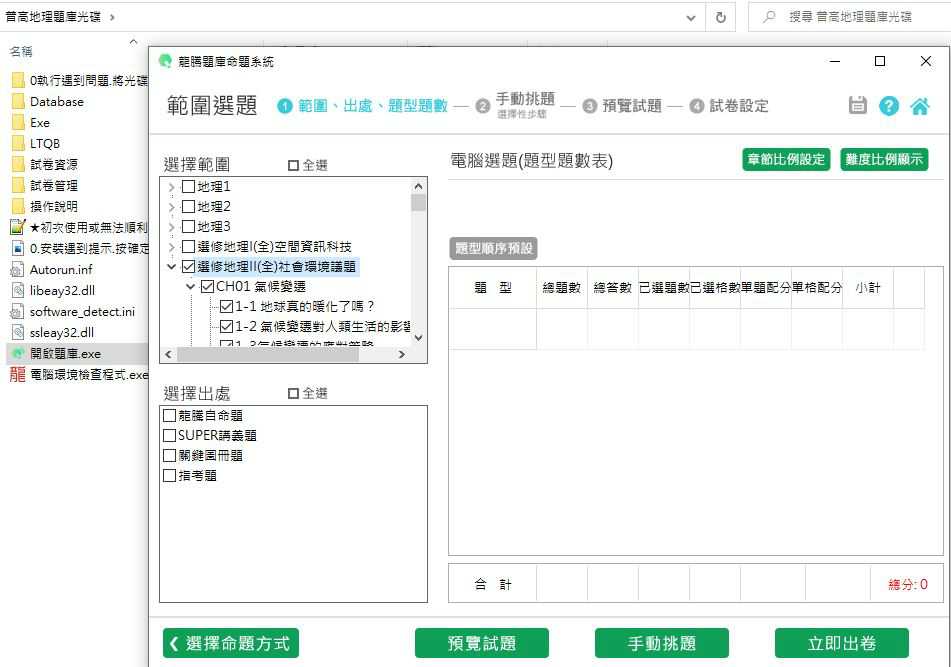Click the Explorer search input field
The width and height of the screenshot is (951, 667).
tap(849, 17)
